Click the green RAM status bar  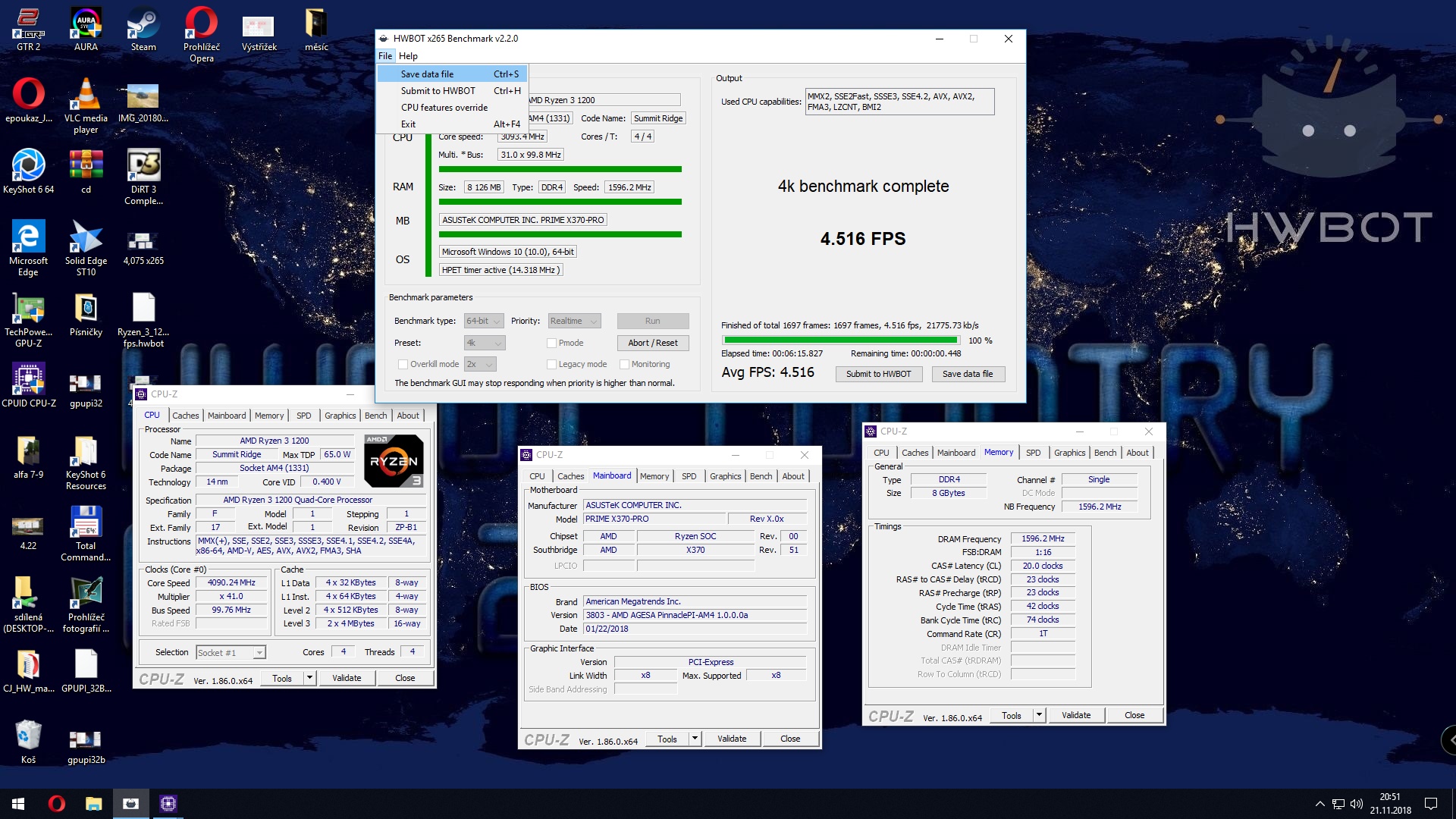tap(560, 202)
